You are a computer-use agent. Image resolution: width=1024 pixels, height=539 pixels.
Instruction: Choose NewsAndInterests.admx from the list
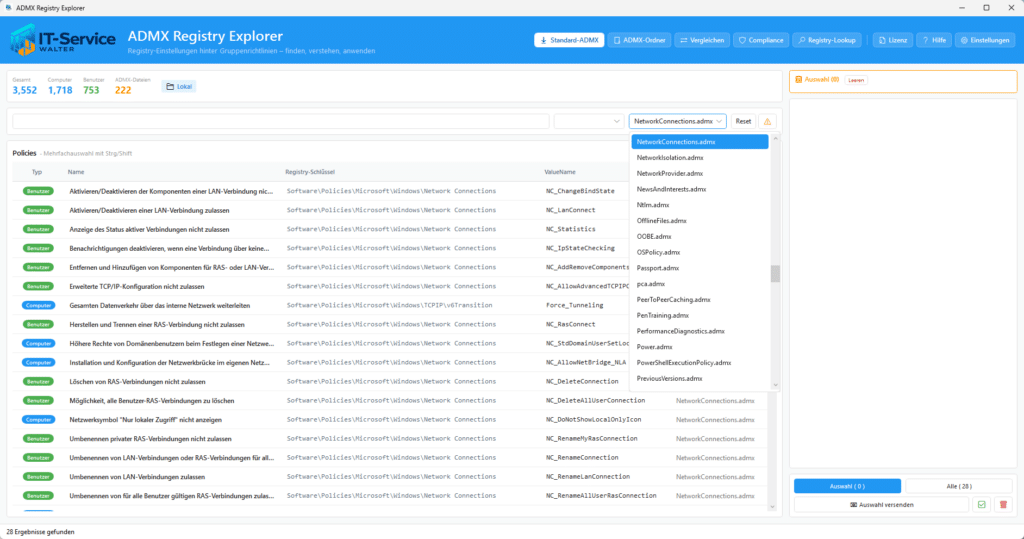point(699,189)
